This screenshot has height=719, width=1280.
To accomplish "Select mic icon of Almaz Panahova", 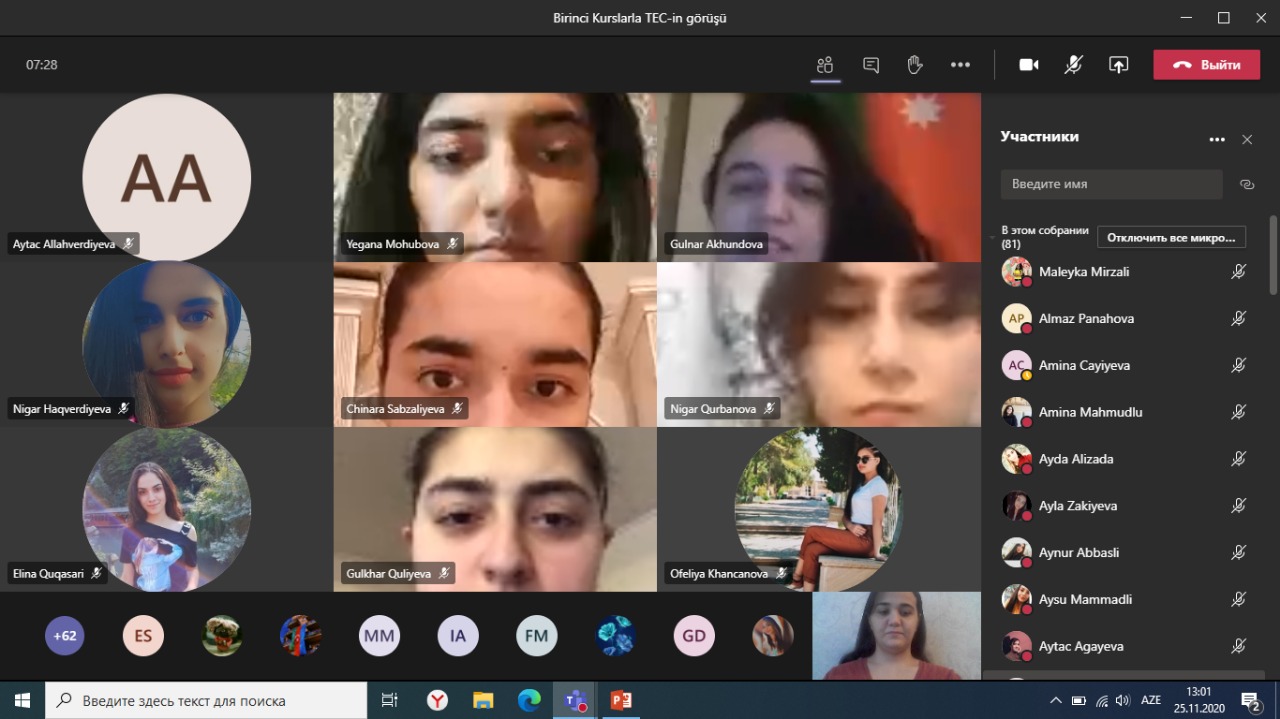I will (1238, 319).
